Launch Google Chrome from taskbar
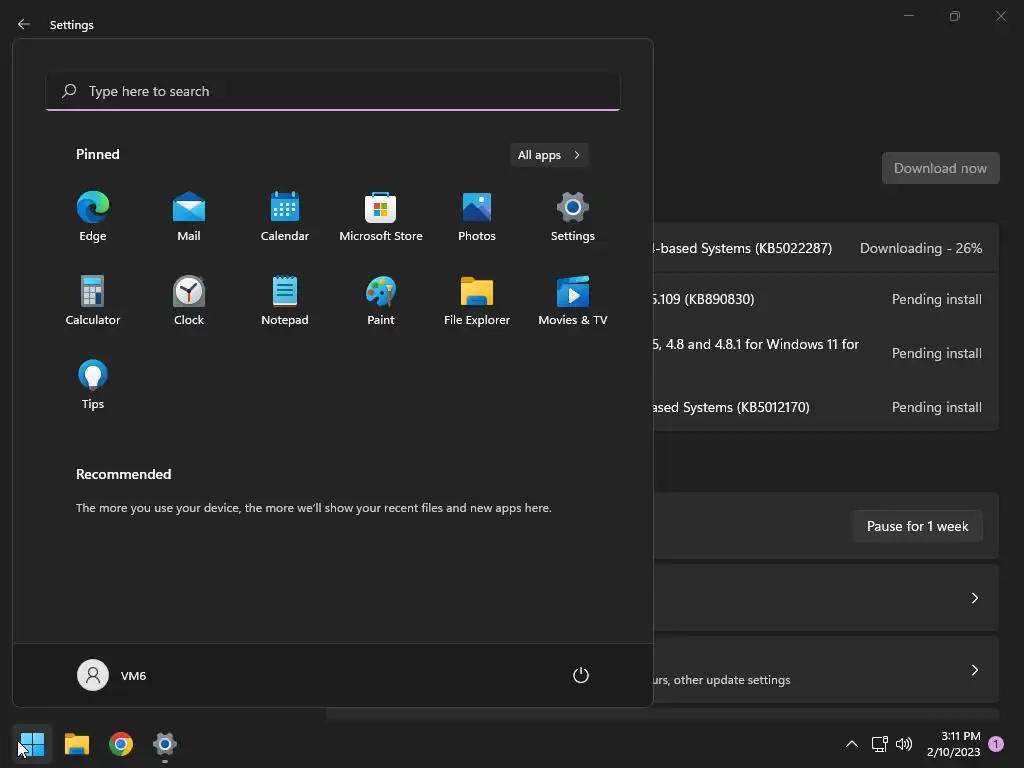This screenshot has height=768, width=1024. (x=121, y=744)
